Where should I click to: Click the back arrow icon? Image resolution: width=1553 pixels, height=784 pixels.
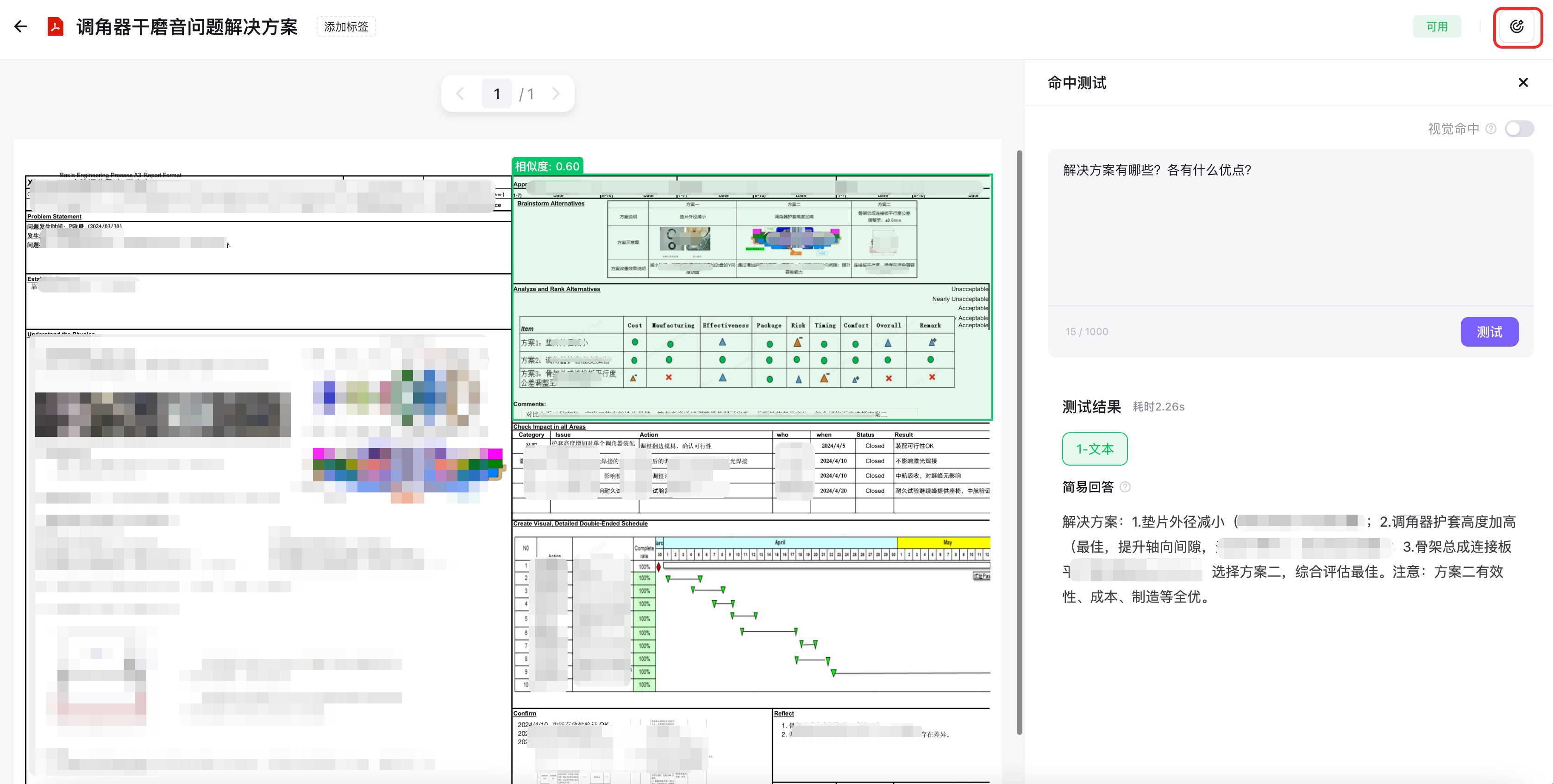coord(21,26)
